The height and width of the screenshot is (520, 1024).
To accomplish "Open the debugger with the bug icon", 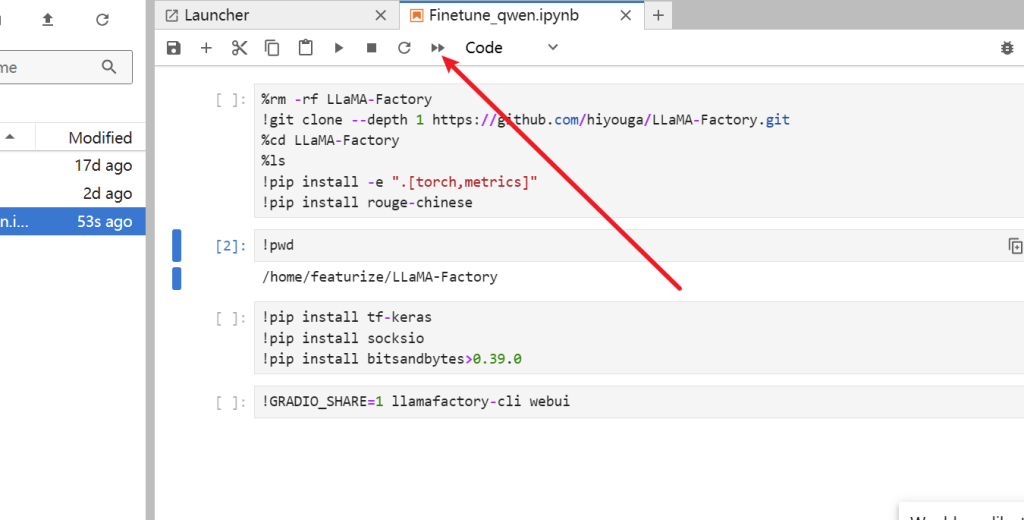I will pos(1007,48).
